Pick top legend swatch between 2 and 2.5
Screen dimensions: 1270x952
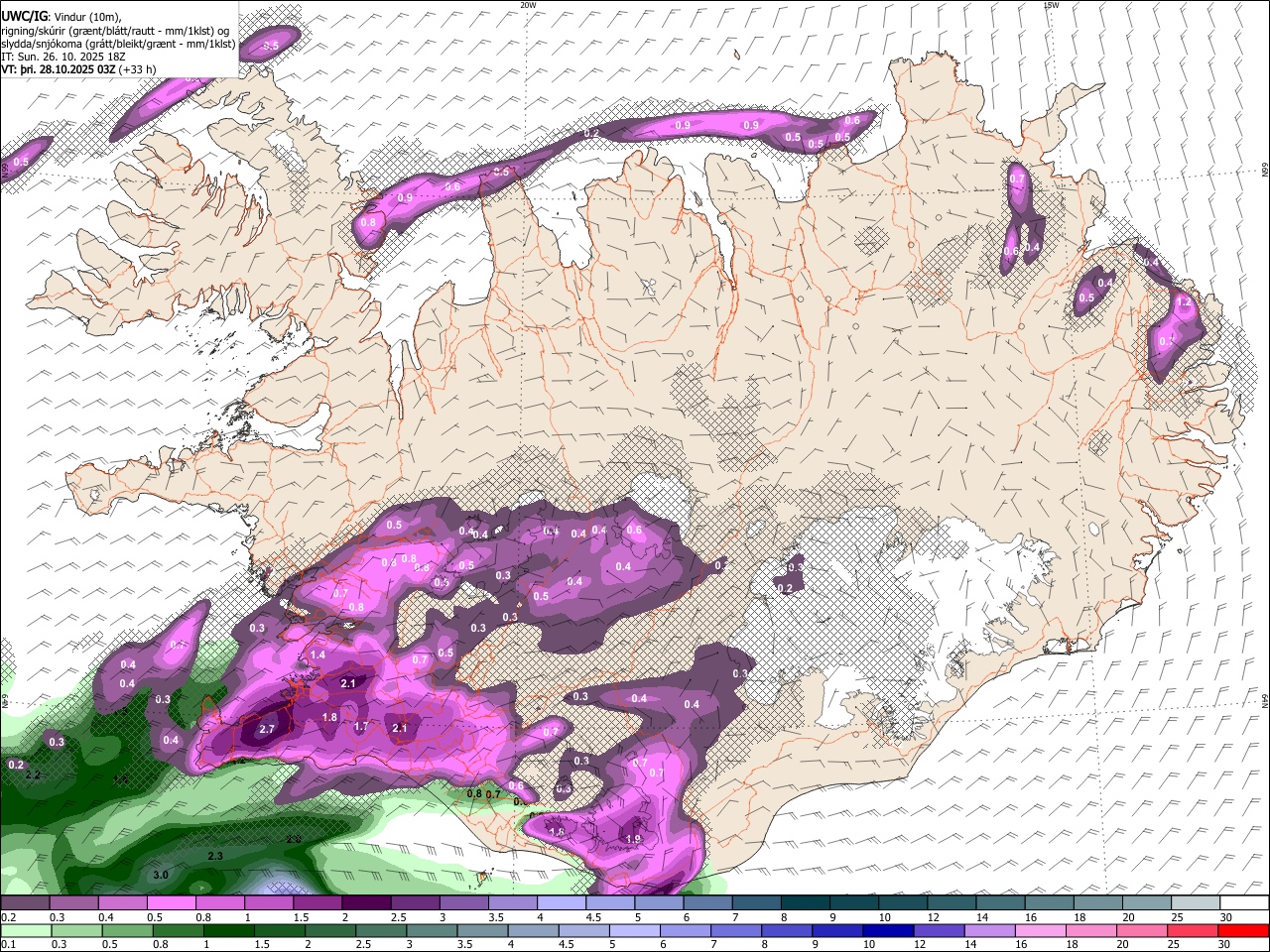point(365,902)
